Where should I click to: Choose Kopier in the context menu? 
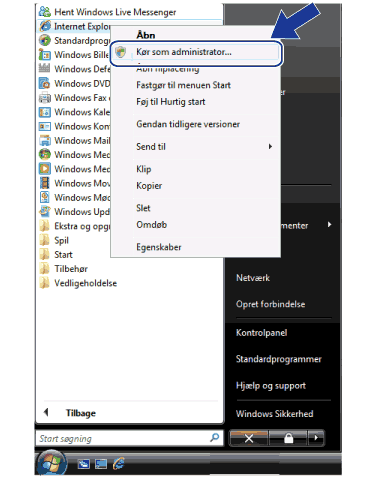[x=149, y=186]
